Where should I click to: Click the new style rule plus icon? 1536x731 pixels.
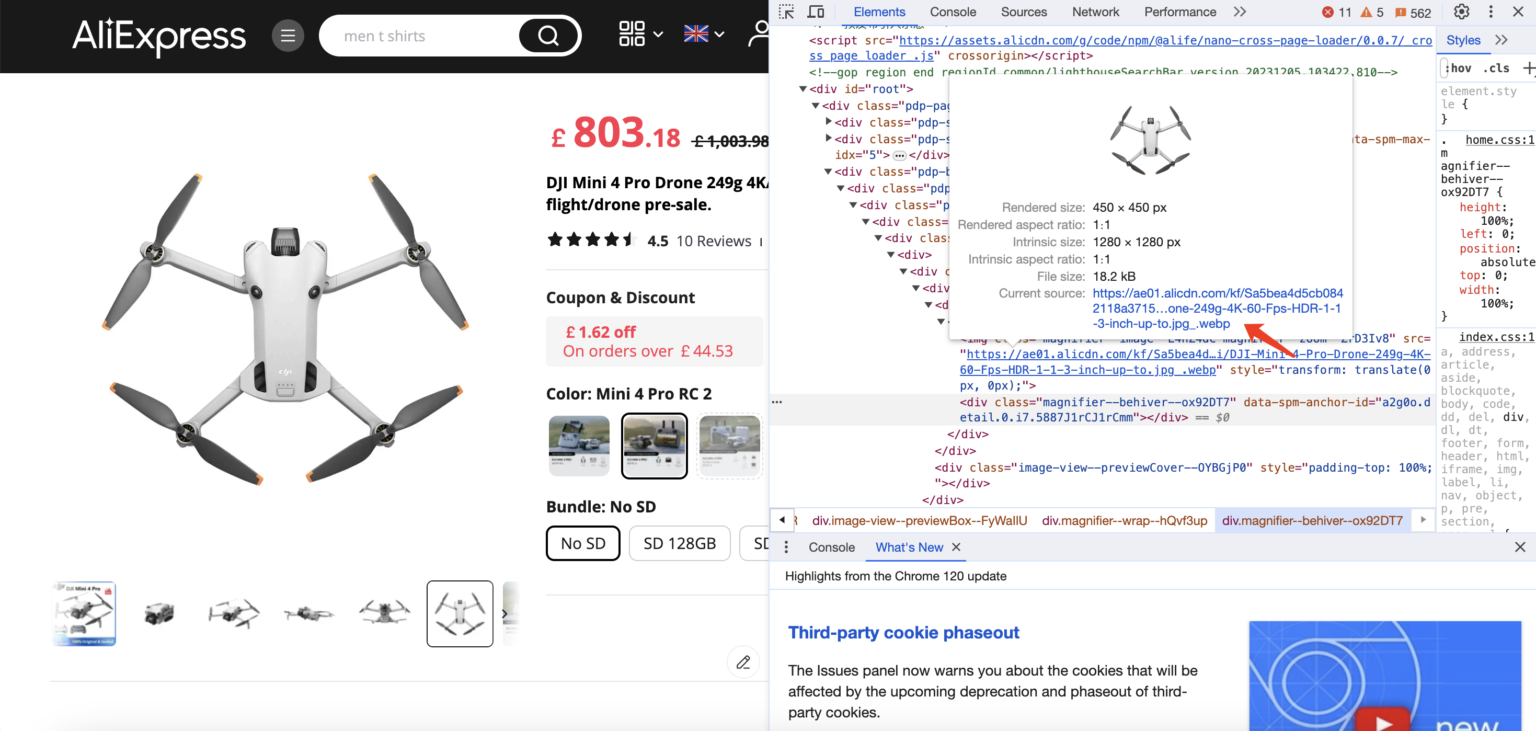pyautogui.click(x=1528, y=67)
